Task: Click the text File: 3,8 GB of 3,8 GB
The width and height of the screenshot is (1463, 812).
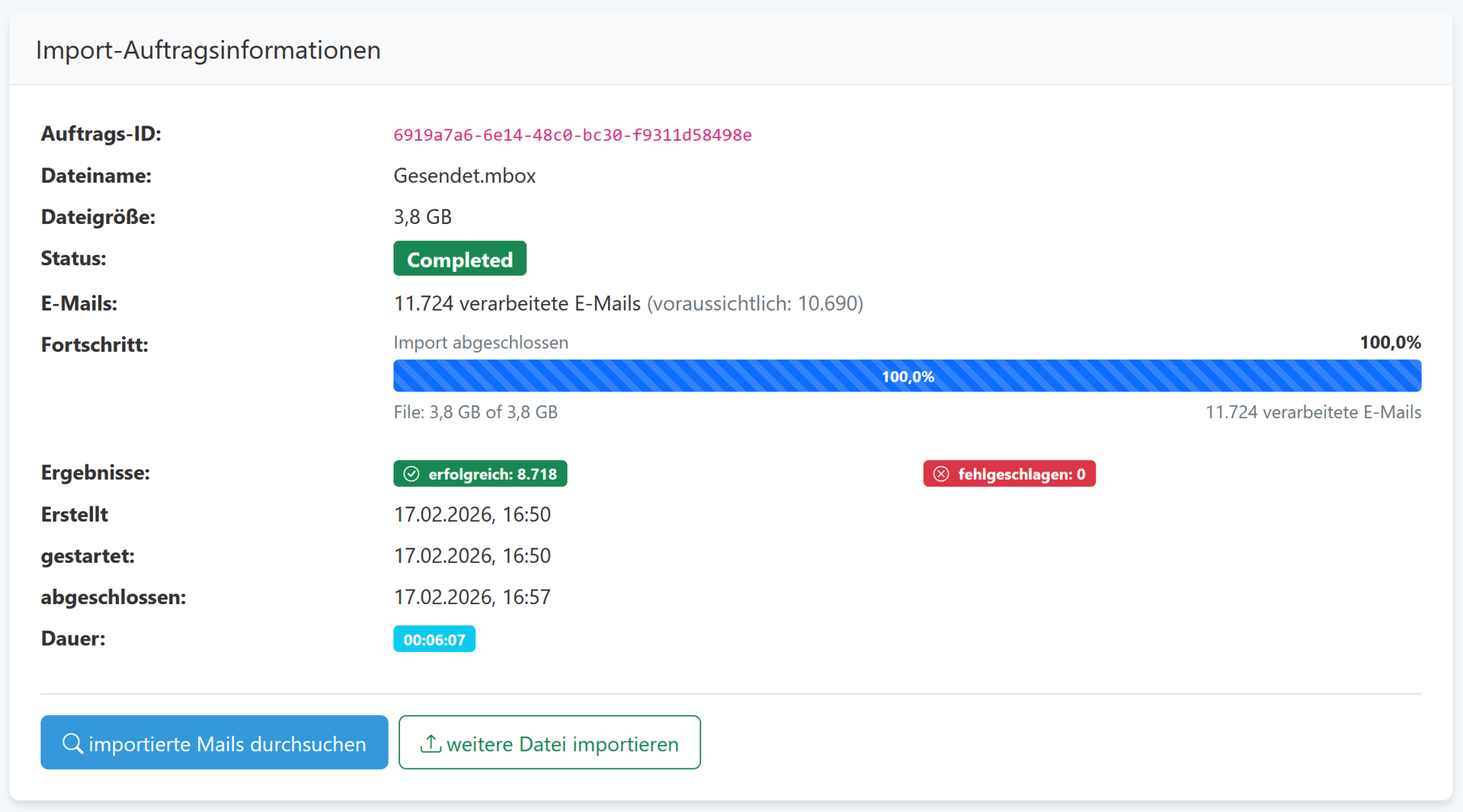Action: 475,412
